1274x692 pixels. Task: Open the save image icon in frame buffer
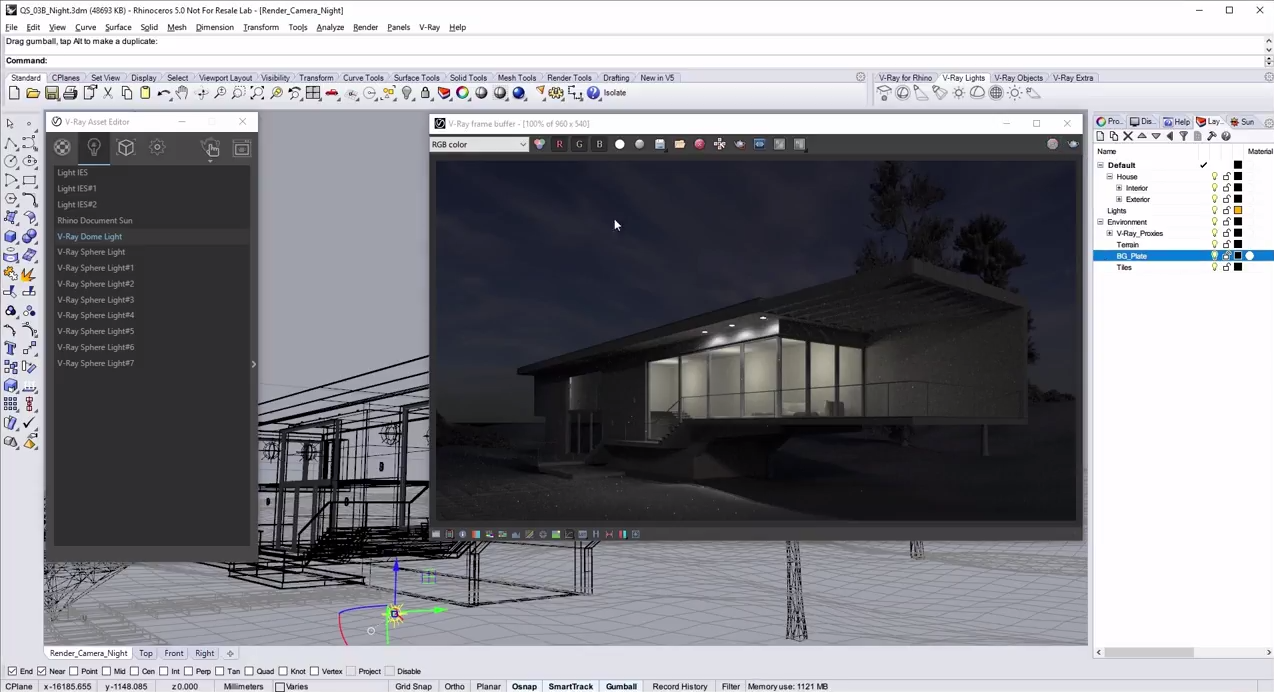click(659, 145)
